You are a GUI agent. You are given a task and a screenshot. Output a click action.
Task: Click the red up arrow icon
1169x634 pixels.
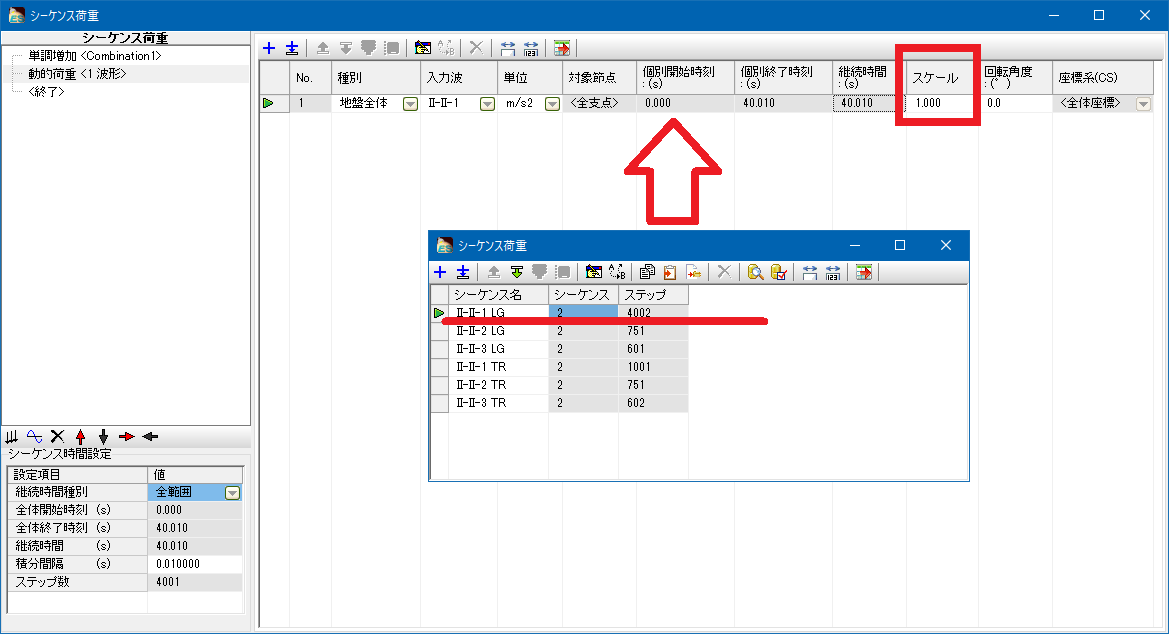(x=81, y=436)
